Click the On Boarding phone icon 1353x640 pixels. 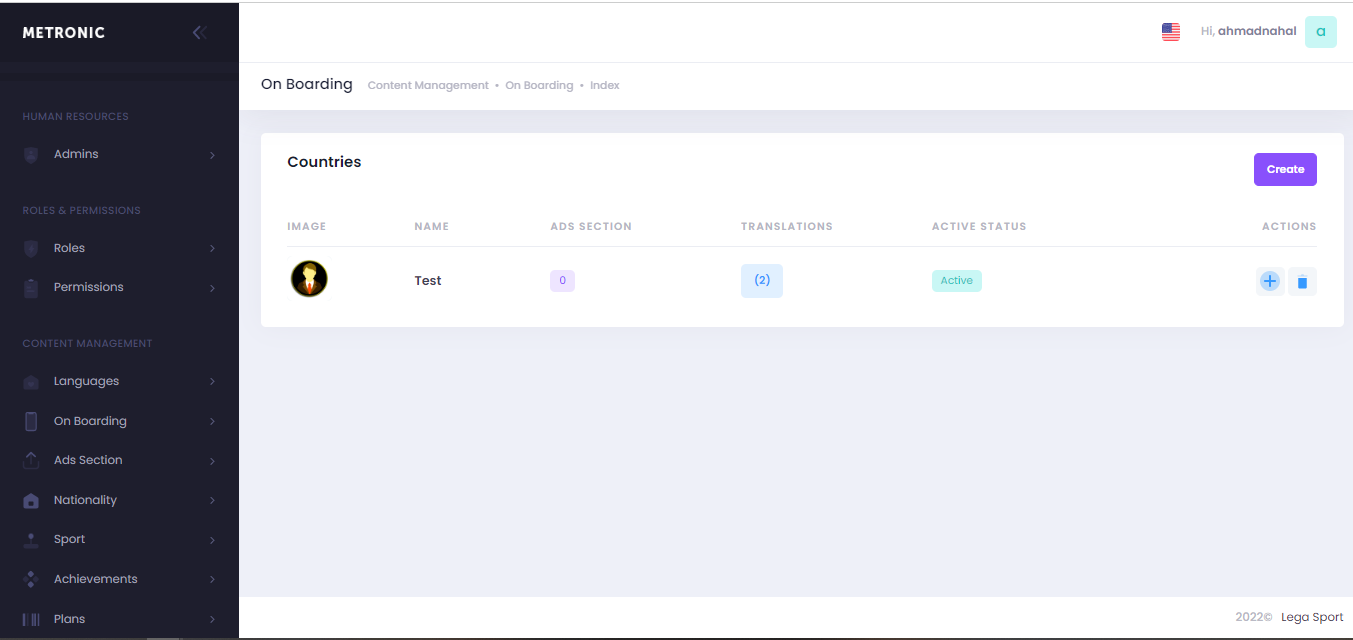click(x=31, y=421)
